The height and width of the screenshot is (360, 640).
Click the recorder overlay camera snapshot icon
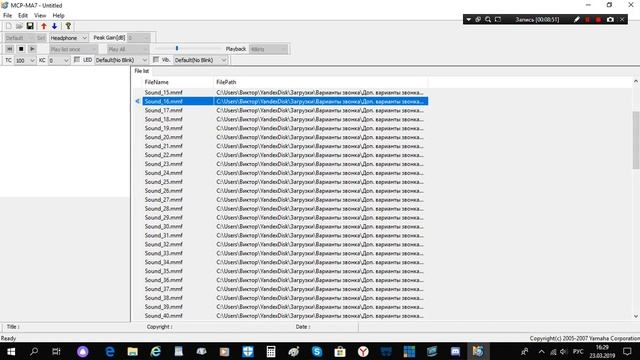click(x=610, y=20)
